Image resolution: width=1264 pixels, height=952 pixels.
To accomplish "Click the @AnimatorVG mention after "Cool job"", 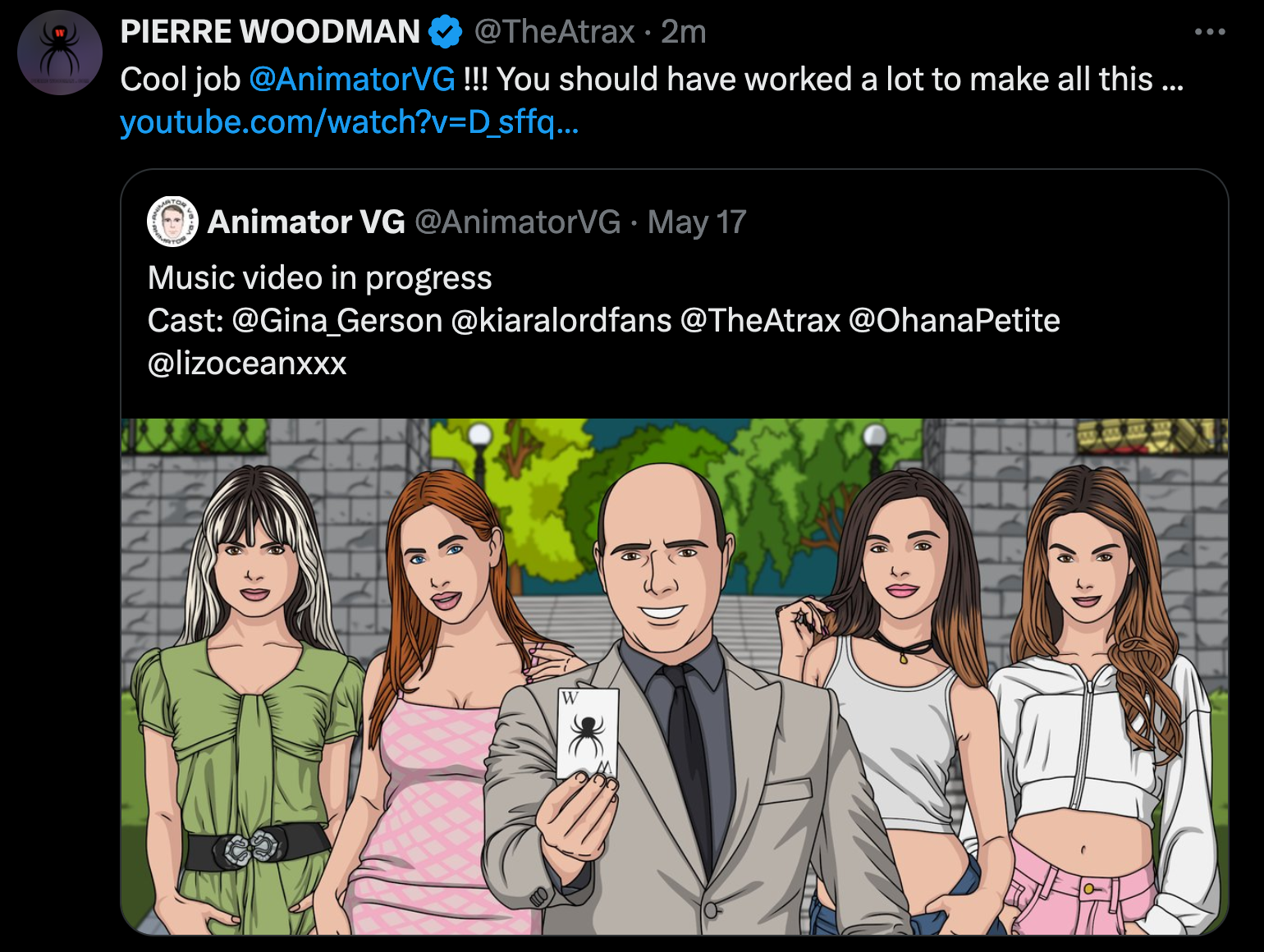I will tap(351, 80).
